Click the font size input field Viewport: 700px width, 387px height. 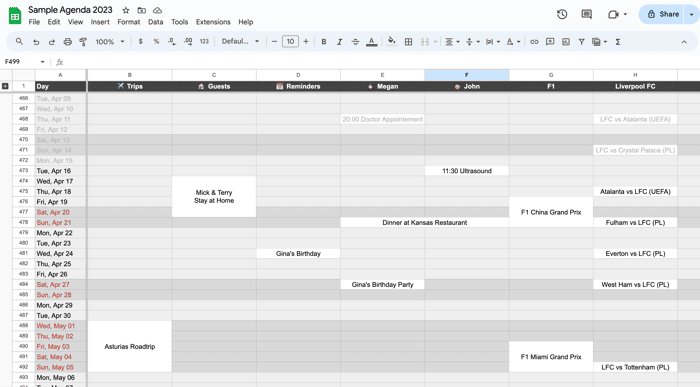coord(290,42)
